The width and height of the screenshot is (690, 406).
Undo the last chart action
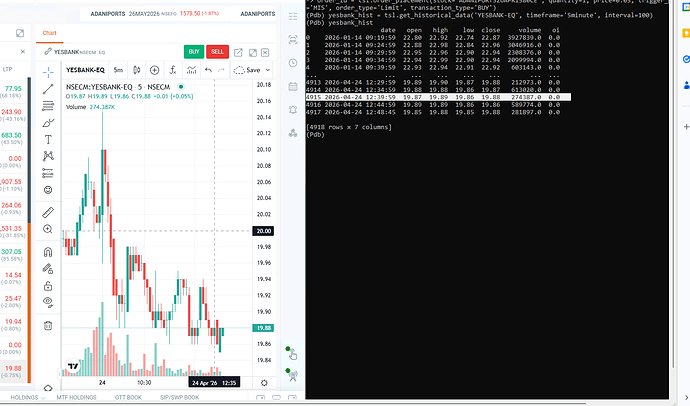(208, 70)
